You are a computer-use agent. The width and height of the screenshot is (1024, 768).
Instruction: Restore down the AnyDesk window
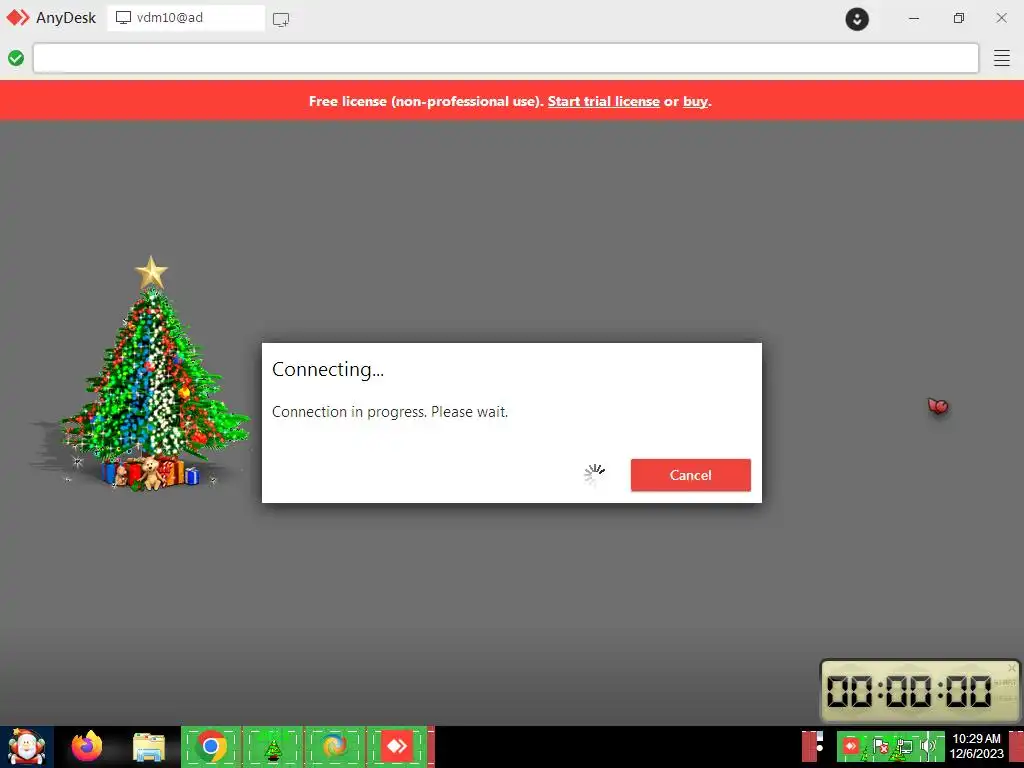pyautogui.click(x=958, y=18)
